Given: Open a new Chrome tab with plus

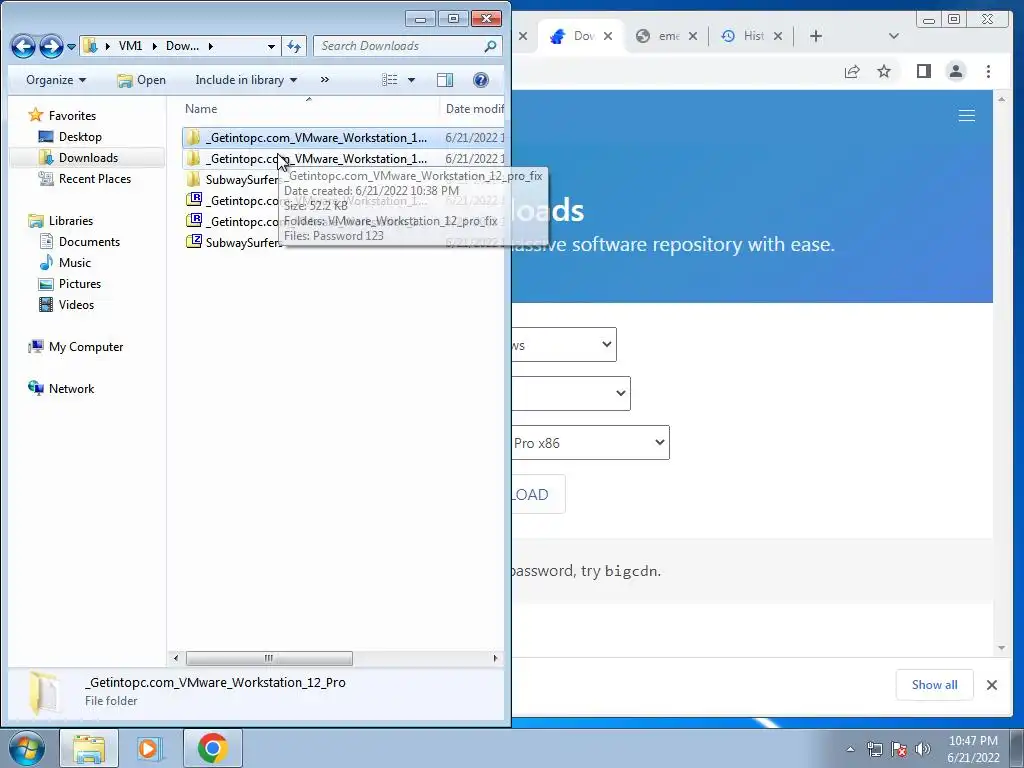Looking at the screenshot, I should point(816,37).
